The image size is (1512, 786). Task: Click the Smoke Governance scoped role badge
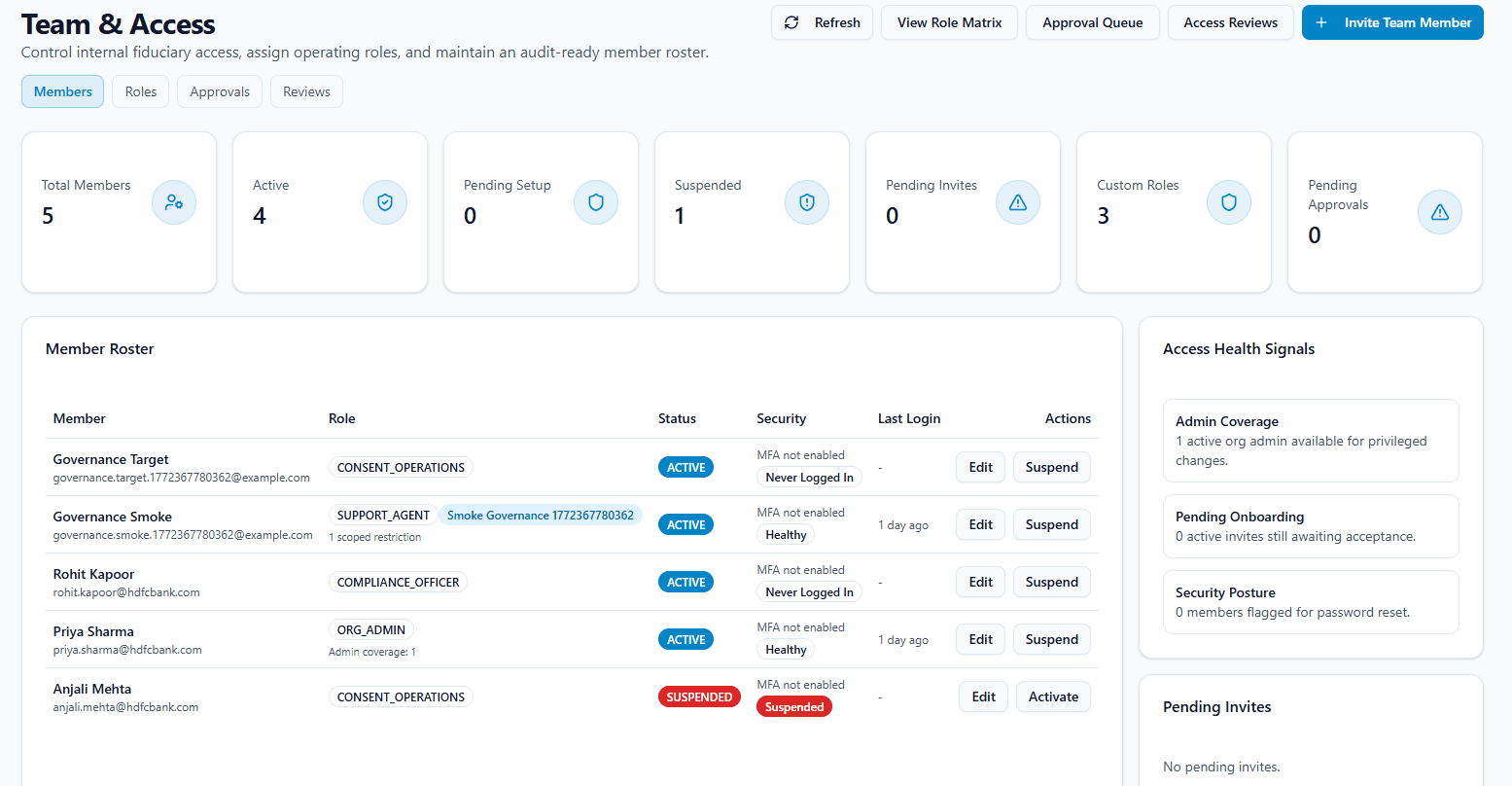(541, 515)
